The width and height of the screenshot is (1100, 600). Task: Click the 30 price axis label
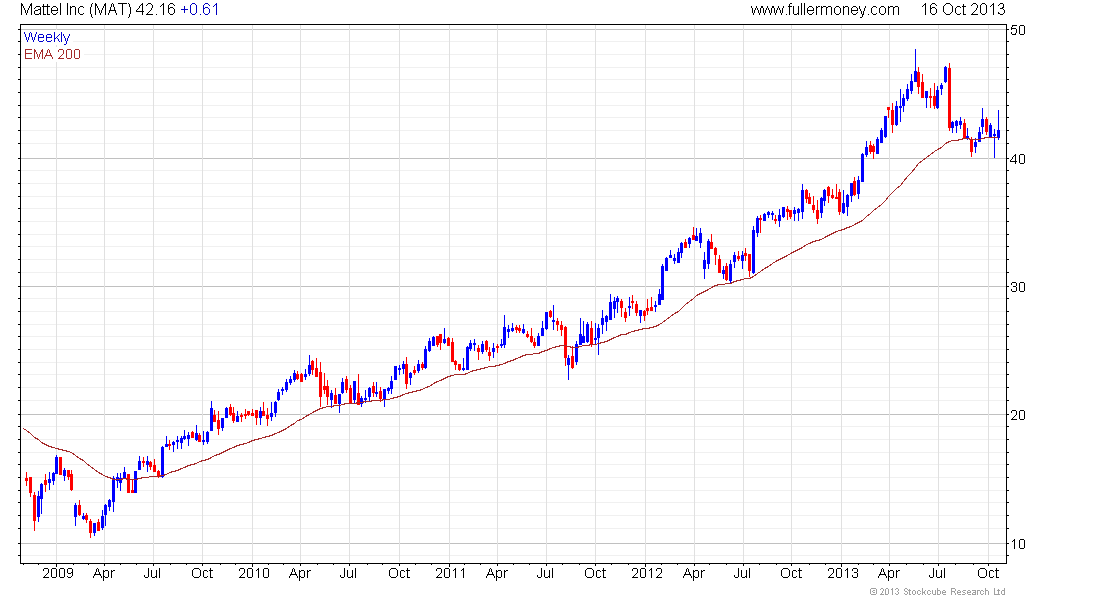1018,287
